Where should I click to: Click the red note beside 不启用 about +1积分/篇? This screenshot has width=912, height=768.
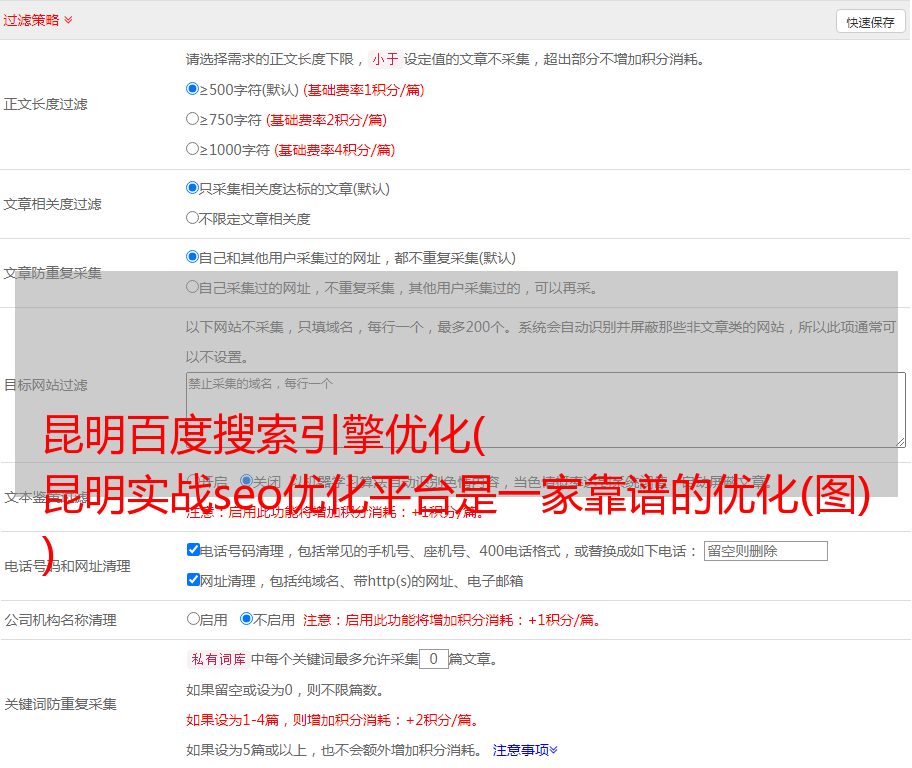(x=452, y=620)
